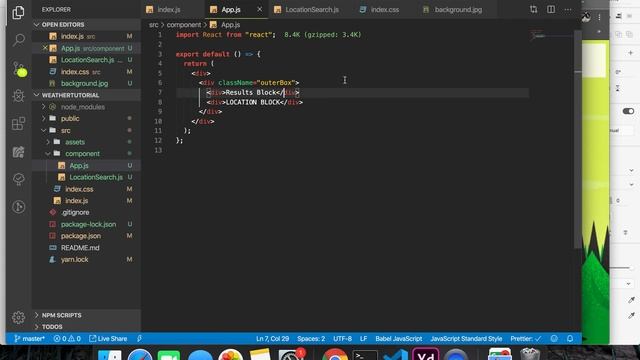Change LF end of line sequence
This screenshot has height=360, width=640.
pyautogui.click(x=363, y=339)
